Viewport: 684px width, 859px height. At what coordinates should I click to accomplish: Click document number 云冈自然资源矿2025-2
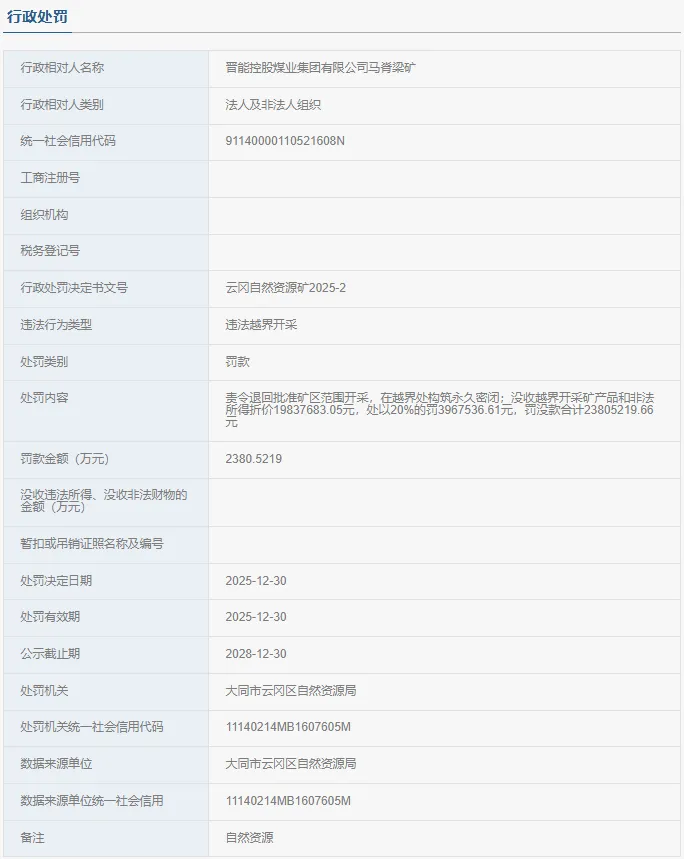285,288
